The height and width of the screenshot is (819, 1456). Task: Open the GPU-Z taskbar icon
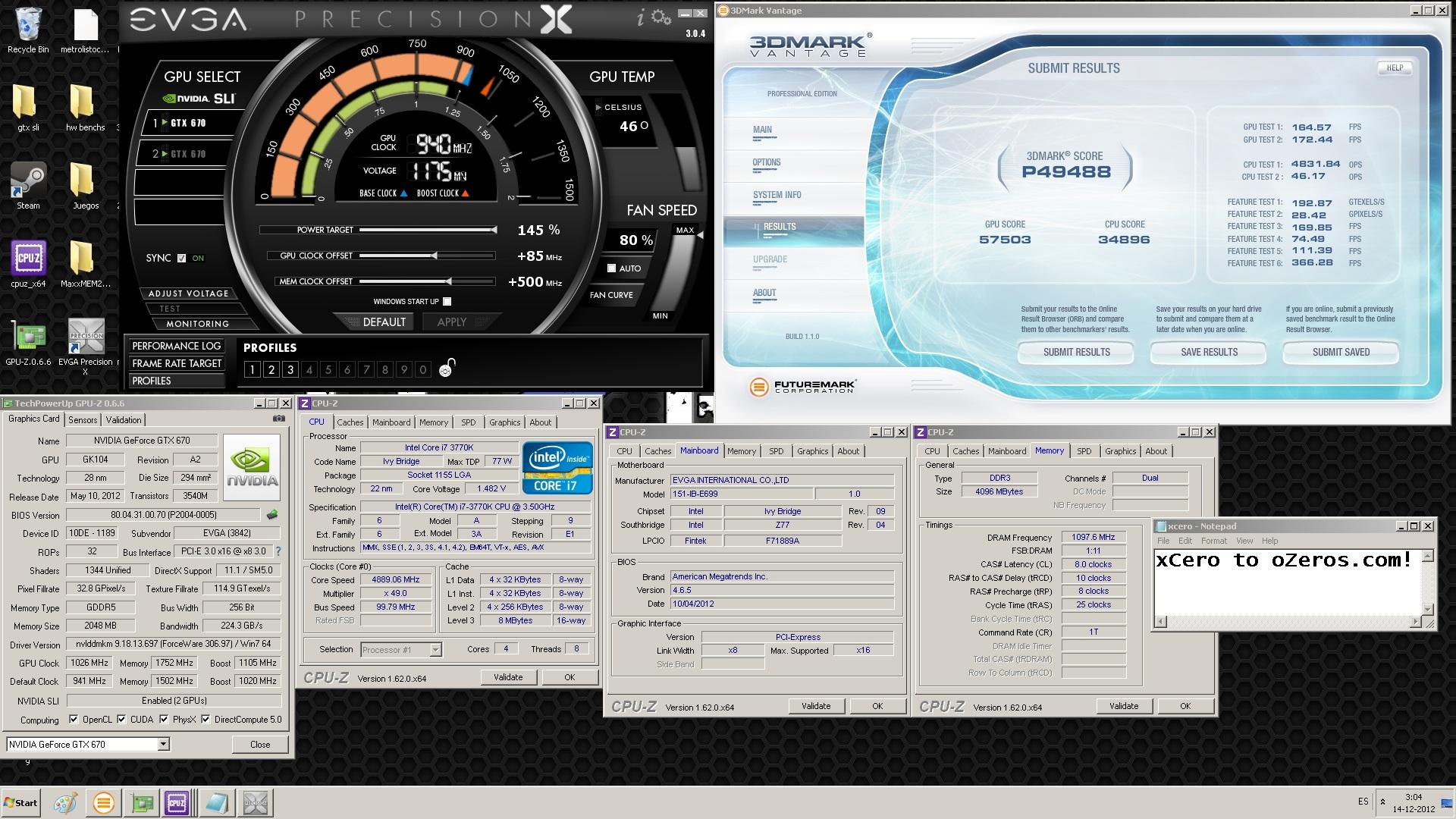click(x=141, y=802)
